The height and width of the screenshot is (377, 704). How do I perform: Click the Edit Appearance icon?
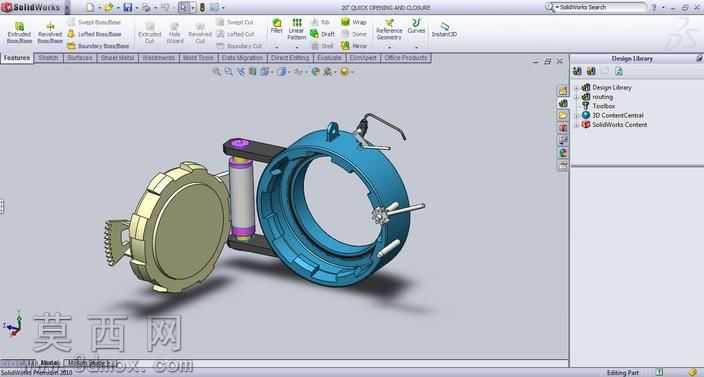[316, 71]
